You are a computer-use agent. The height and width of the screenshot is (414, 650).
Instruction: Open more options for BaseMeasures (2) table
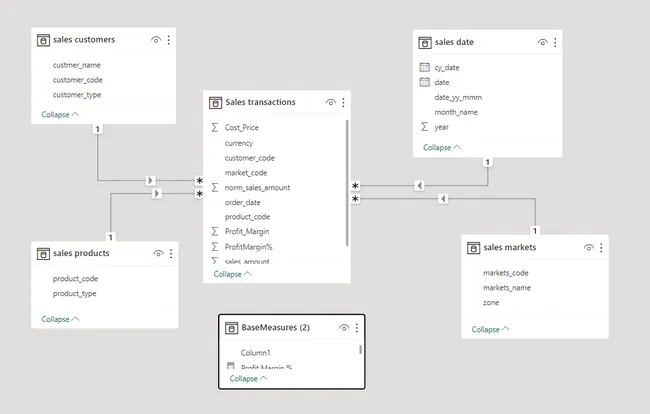click(357, 328)
